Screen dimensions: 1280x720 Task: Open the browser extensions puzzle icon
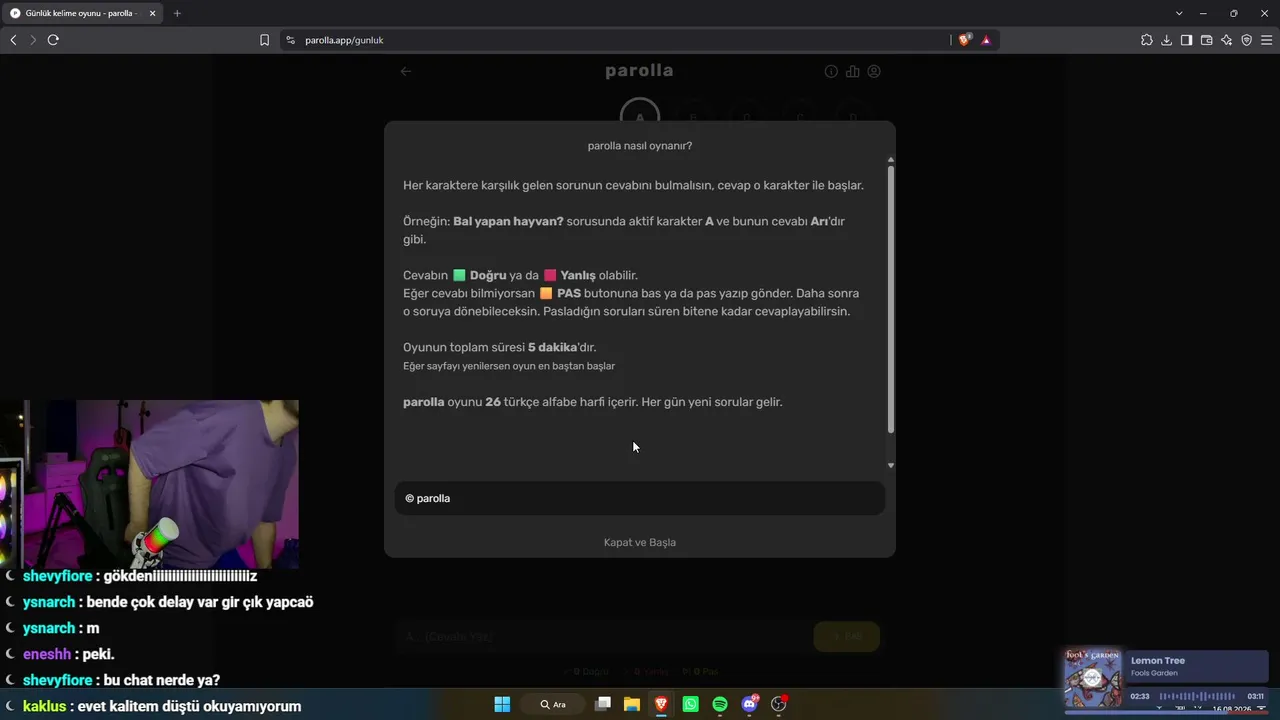coord(1147,40)
